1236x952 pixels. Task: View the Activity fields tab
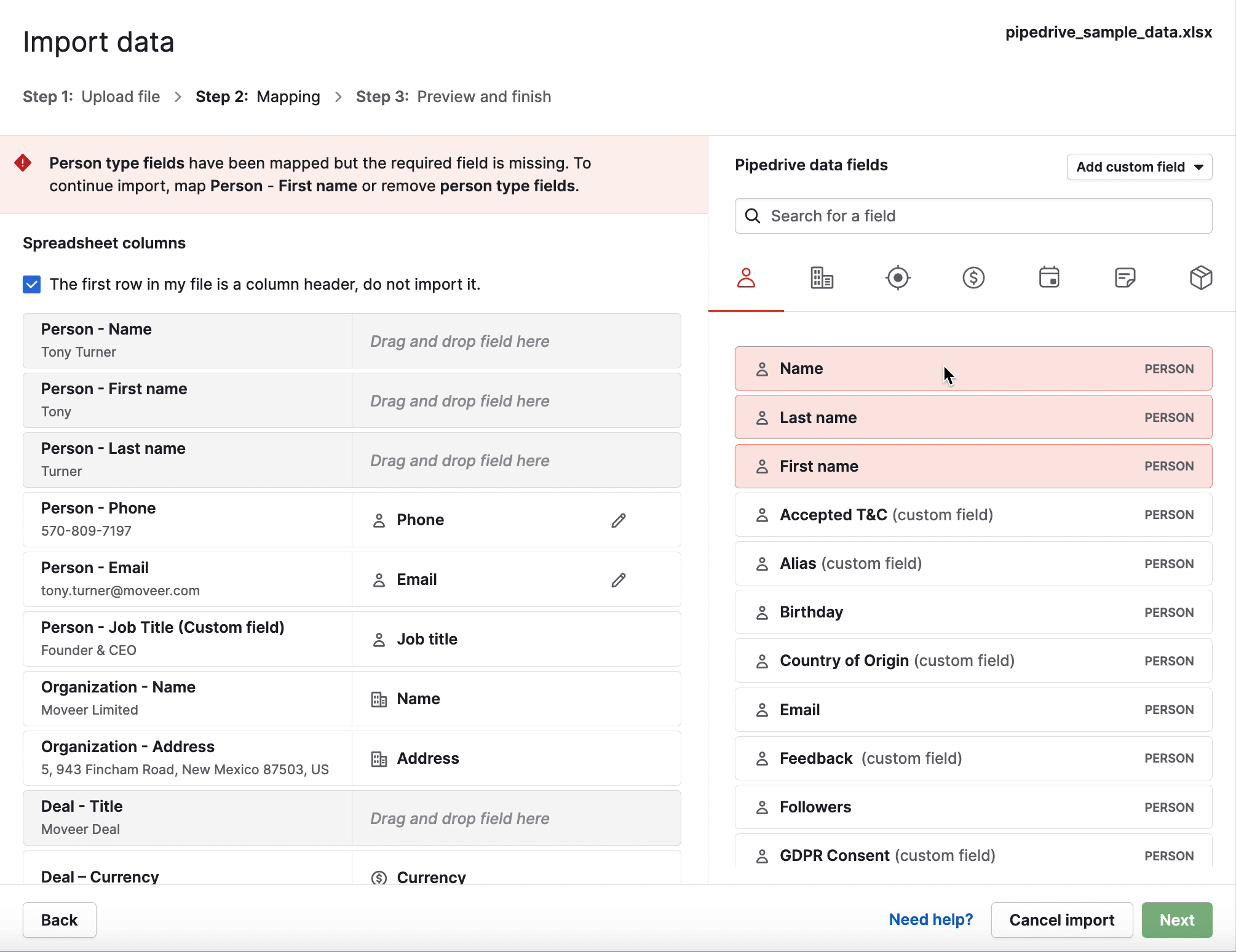click(1049, 278)
